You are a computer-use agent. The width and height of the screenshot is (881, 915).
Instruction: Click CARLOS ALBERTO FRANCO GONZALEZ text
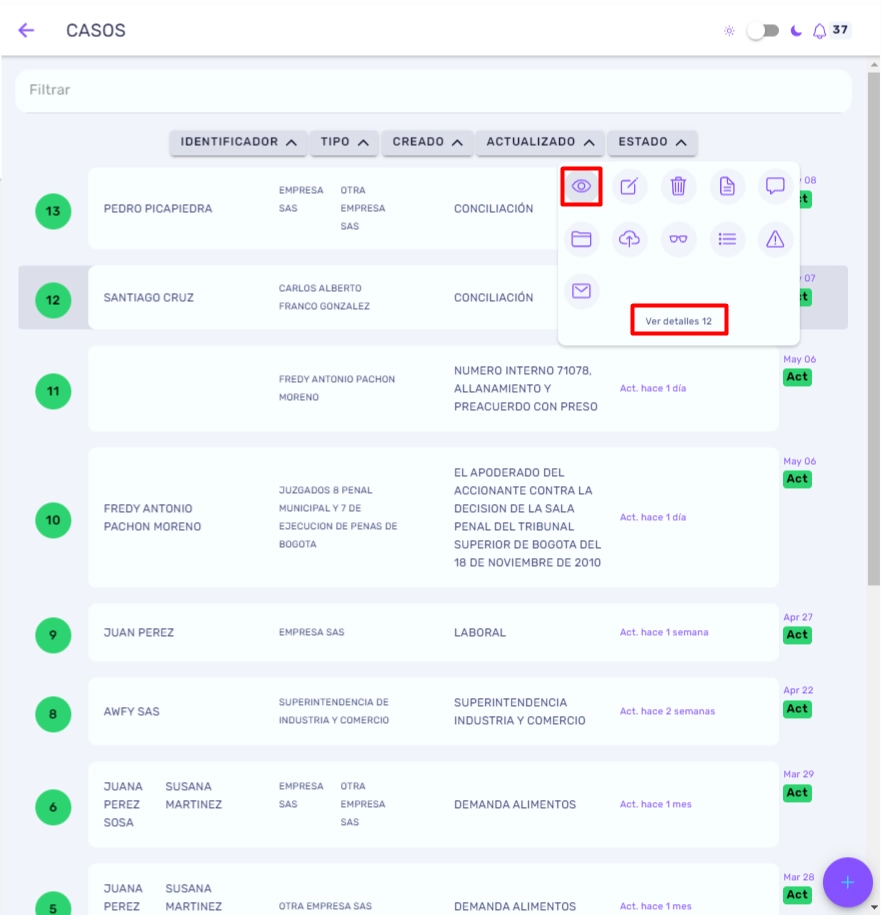click(x=324, y=297)
